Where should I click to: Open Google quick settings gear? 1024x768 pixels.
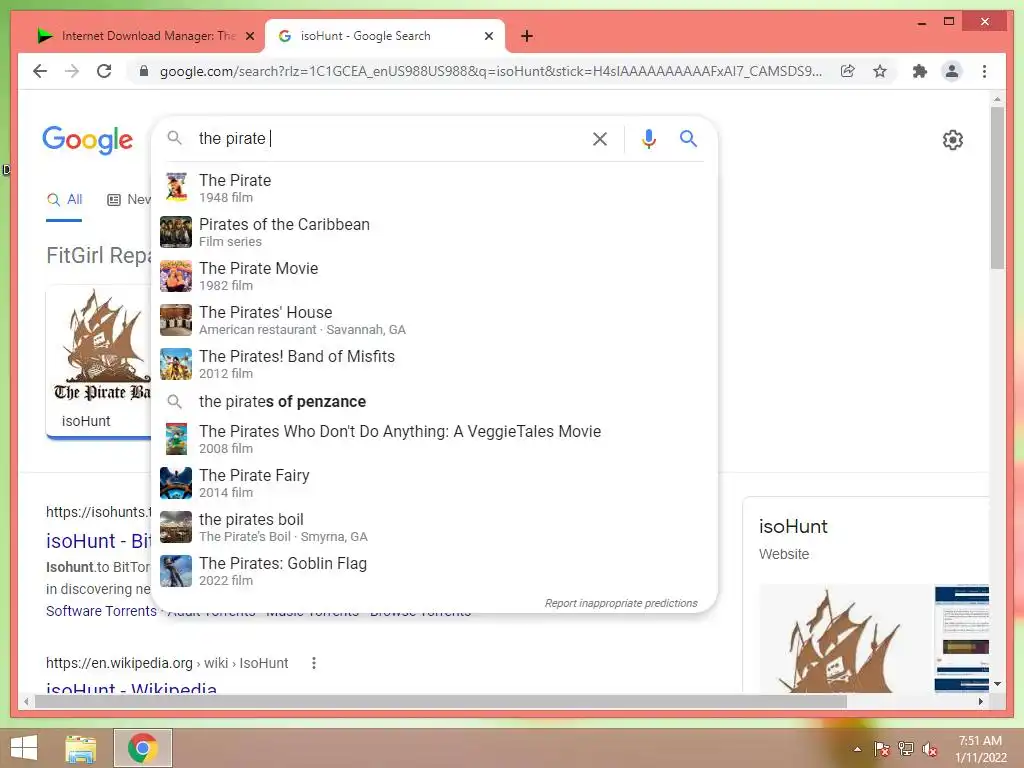coord(952,140)
